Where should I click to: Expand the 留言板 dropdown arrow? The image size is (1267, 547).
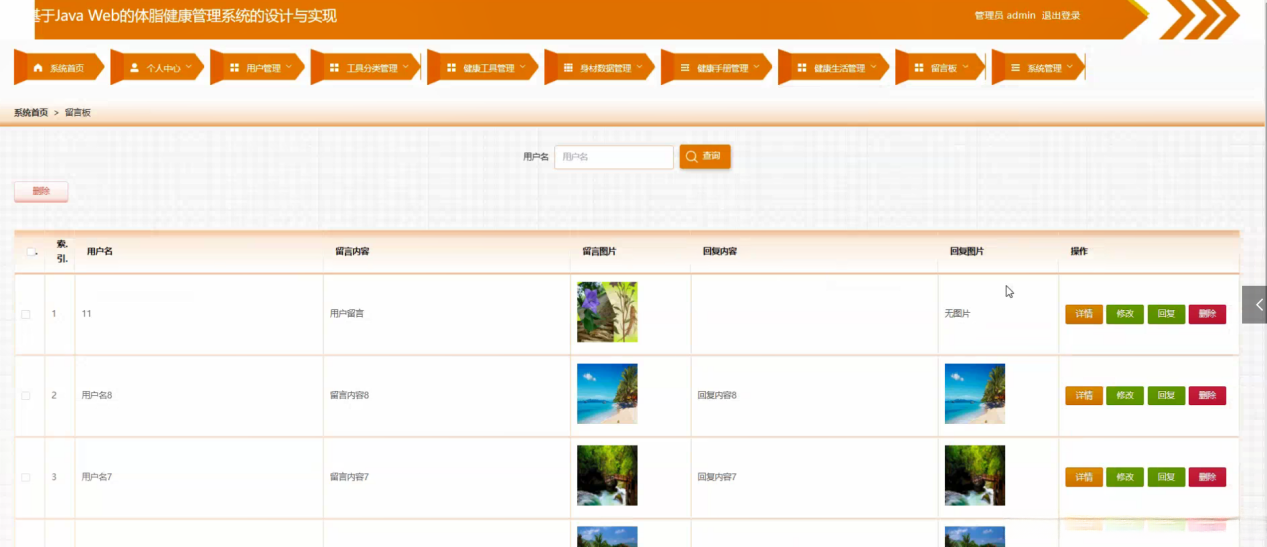point(965,67)
